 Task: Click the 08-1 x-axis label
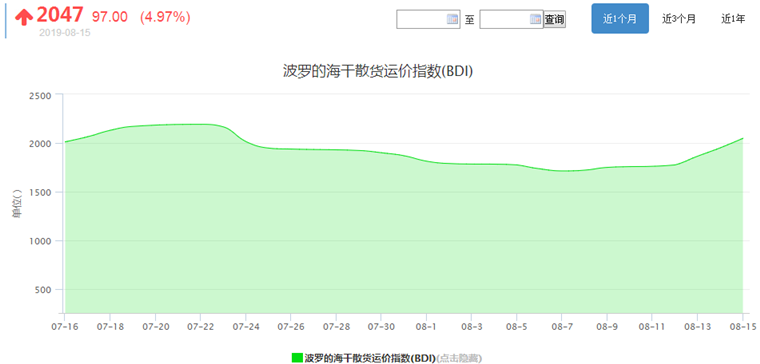click(427, 327)
